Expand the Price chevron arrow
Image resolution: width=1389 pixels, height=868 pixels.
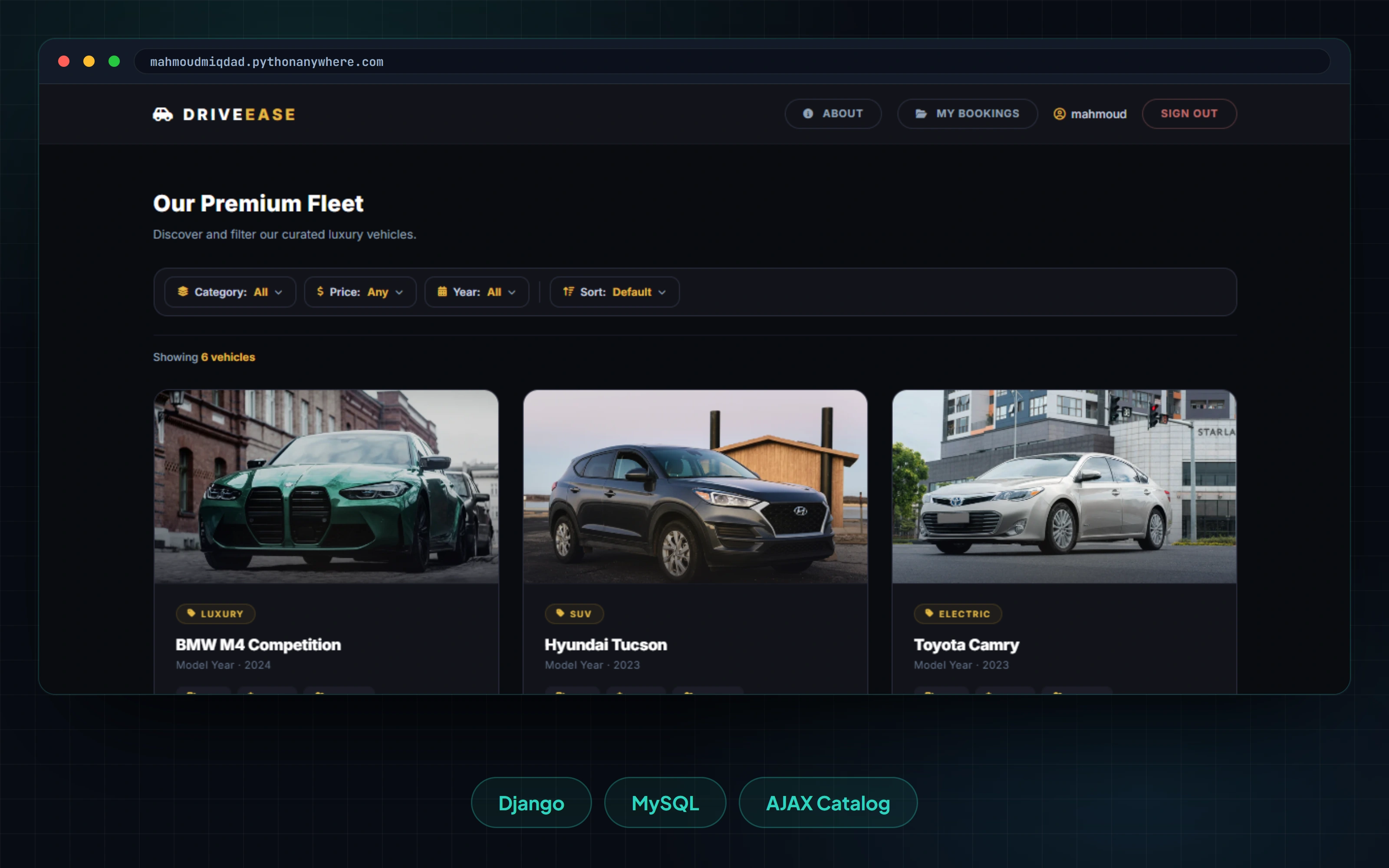tap(399, 292)
